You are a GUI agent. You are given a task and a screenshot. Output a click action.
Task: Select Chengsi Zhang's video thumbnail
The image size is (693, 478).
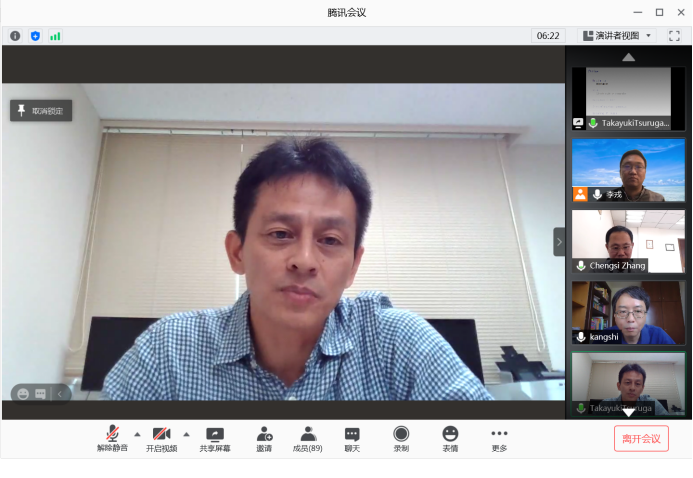click(628, 241)
